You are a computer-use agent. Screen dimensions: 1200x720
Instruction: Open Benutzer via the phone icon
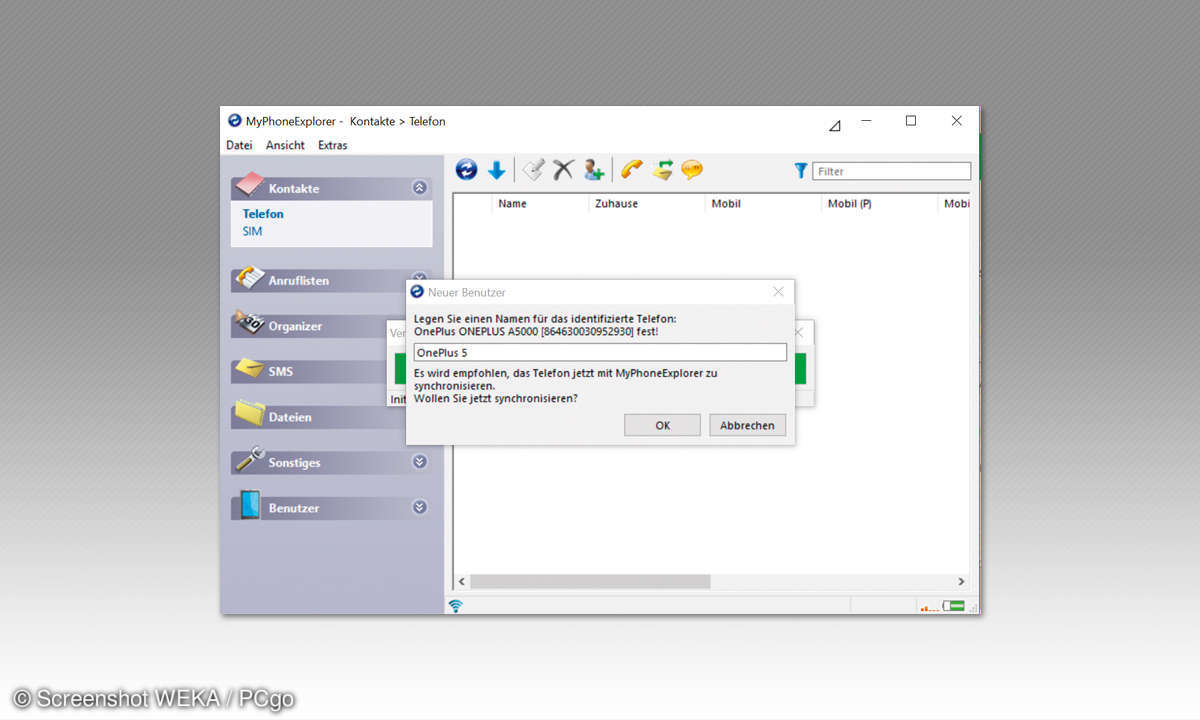coord(250,505)
